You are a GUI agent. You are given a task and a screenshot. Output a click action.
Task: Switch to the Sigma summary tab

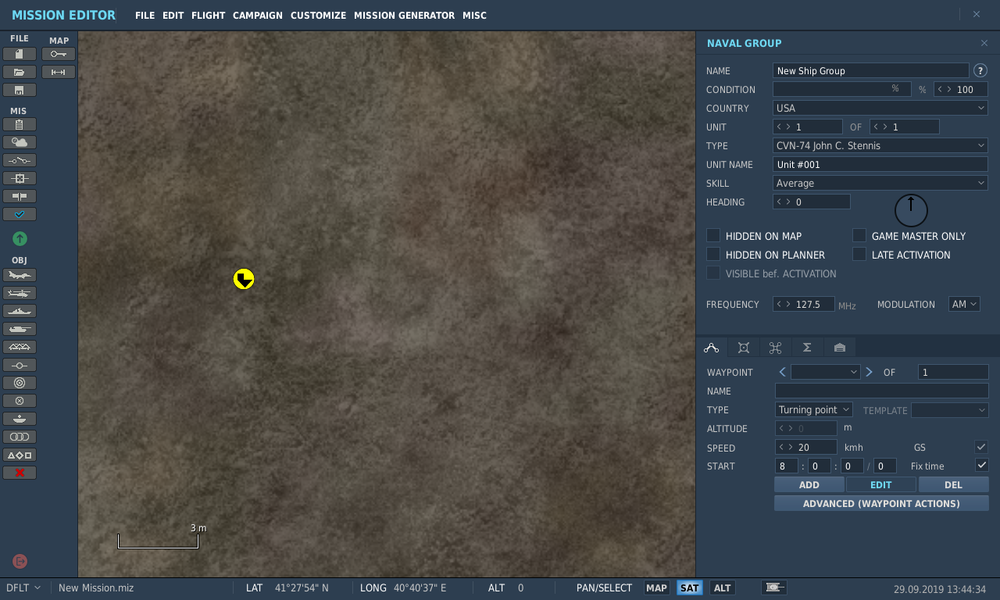click(x=807, y=348)
